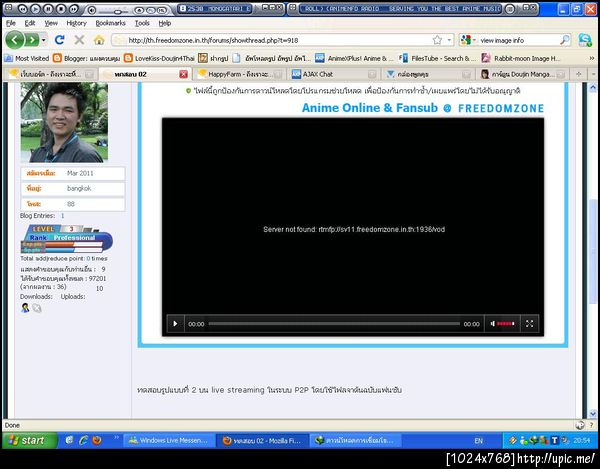Switch to the HappyFarm tab
Viewport: 600px width, 469px height.
tap(240, 74)
